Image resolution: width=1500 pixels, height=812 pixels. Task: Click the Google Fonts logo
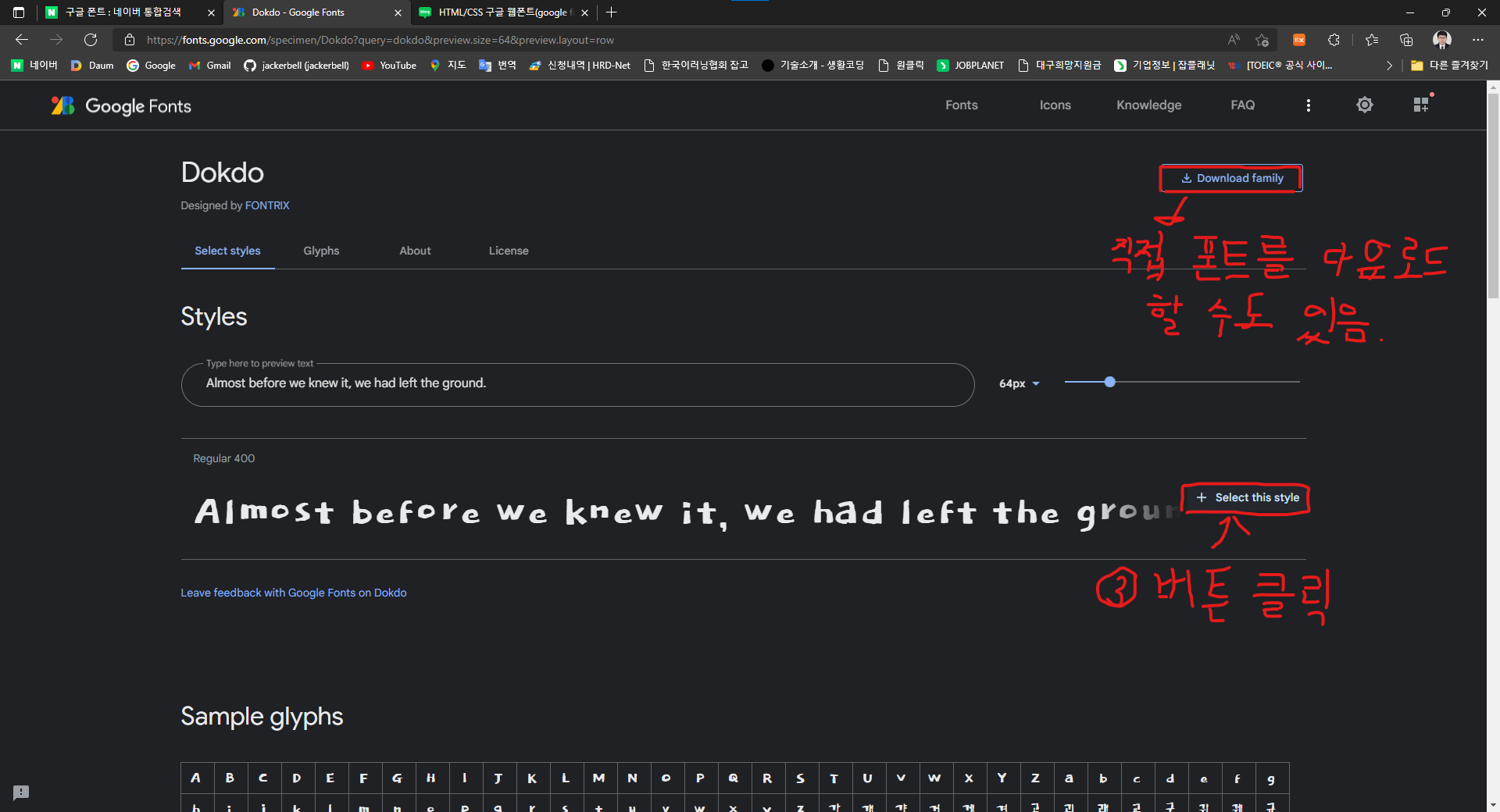121,105
